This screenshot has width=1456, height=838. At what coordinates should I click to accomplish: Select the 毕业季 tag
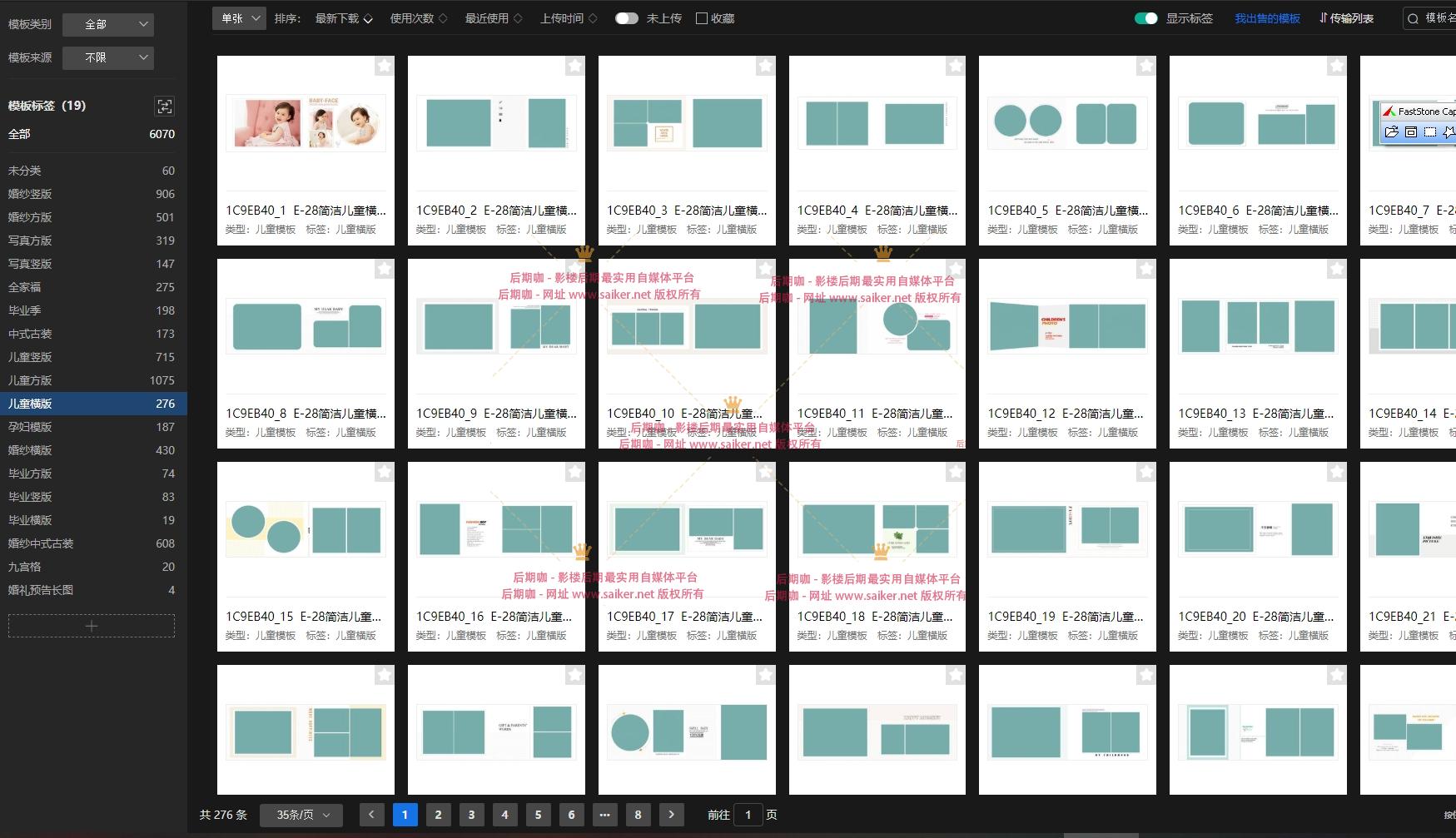pos(92,310)
